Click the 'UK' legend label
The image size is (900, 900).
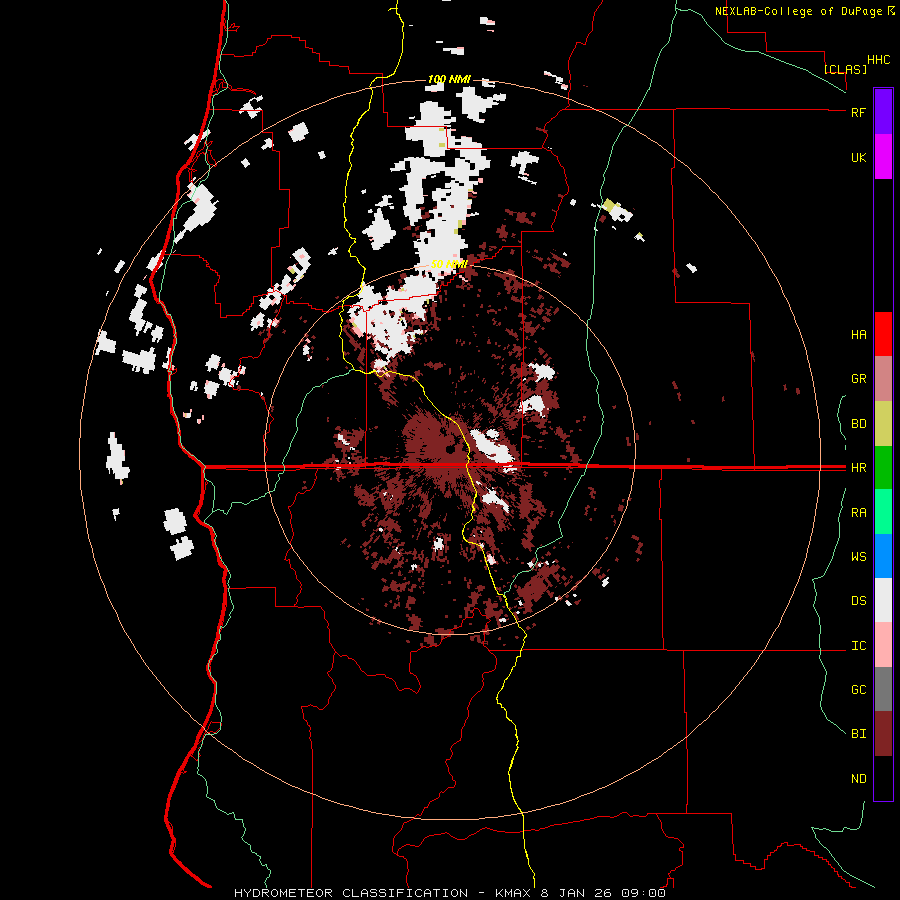tap(858, 157)
